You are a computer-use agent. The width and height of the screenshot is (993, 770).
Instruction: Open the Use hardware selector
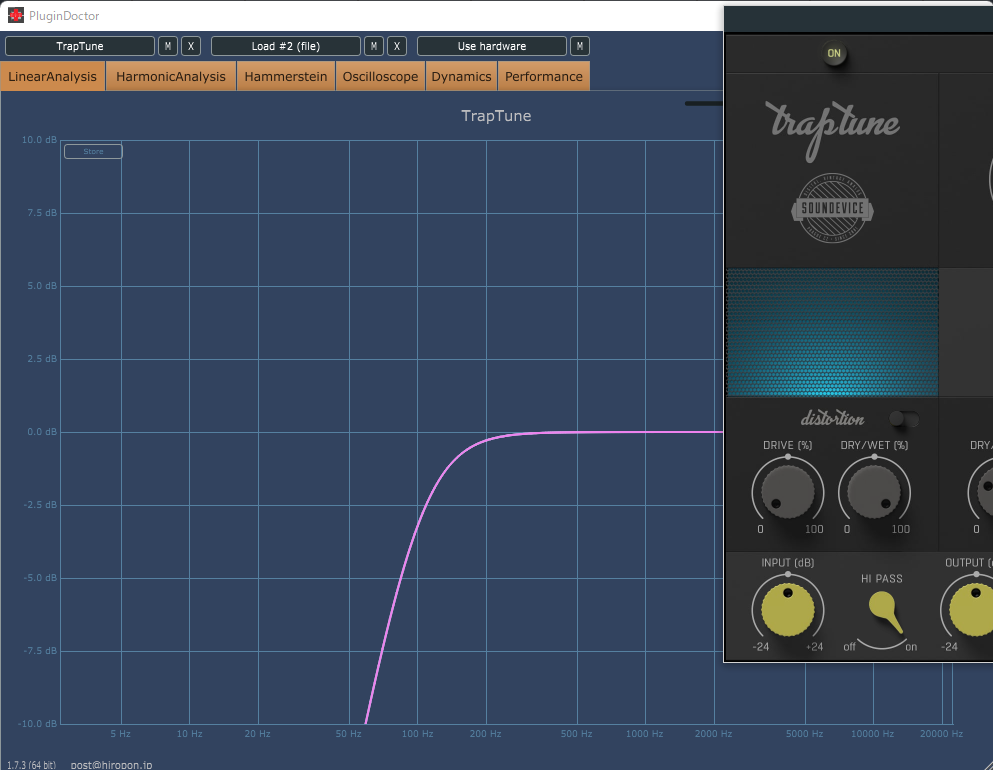[x=492, y=46]
